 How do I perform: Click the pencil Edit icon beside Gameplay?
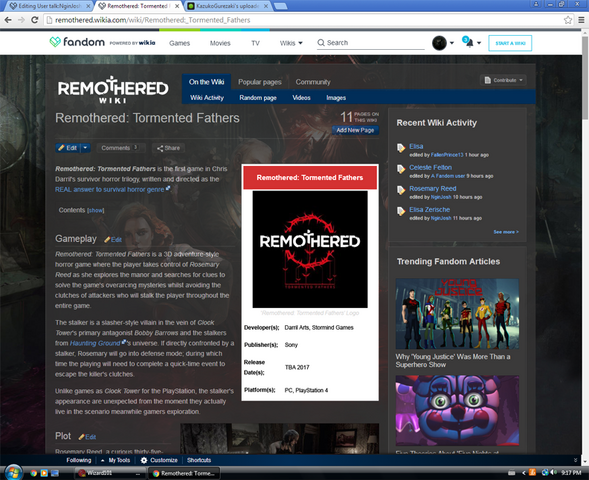107,240
